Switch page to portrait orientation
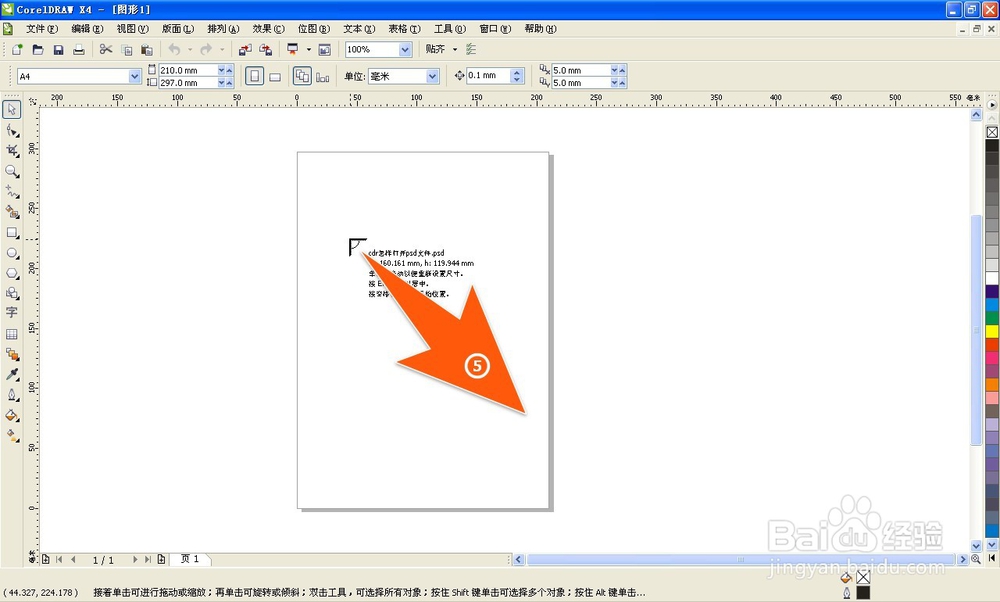 click(x=255, y=76)
